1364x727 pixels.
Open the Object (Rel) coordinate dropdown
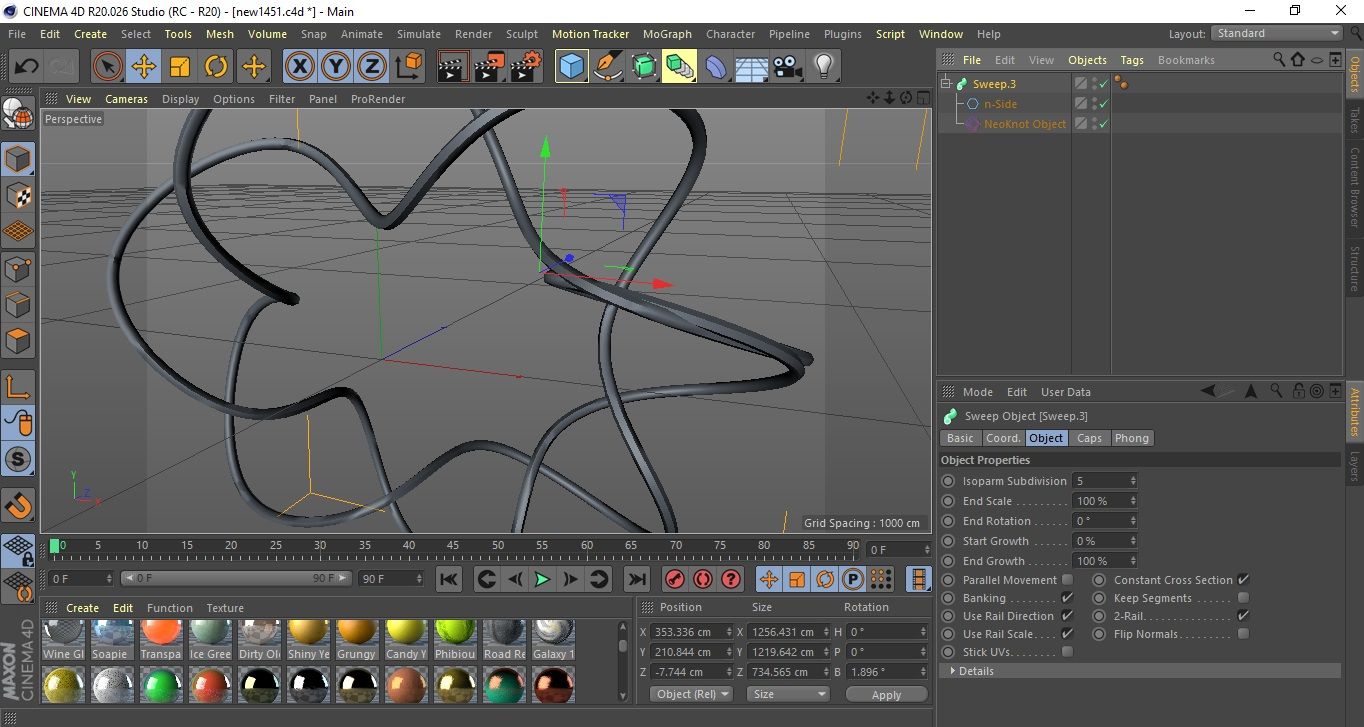click(x=691, y=694)
